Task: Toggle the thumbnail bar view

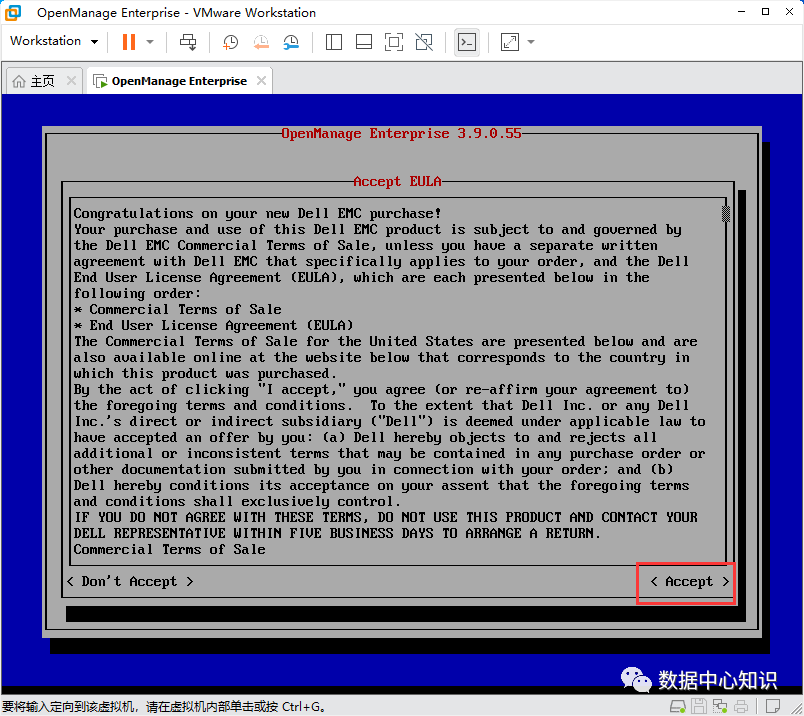Action: coord(364,42)
